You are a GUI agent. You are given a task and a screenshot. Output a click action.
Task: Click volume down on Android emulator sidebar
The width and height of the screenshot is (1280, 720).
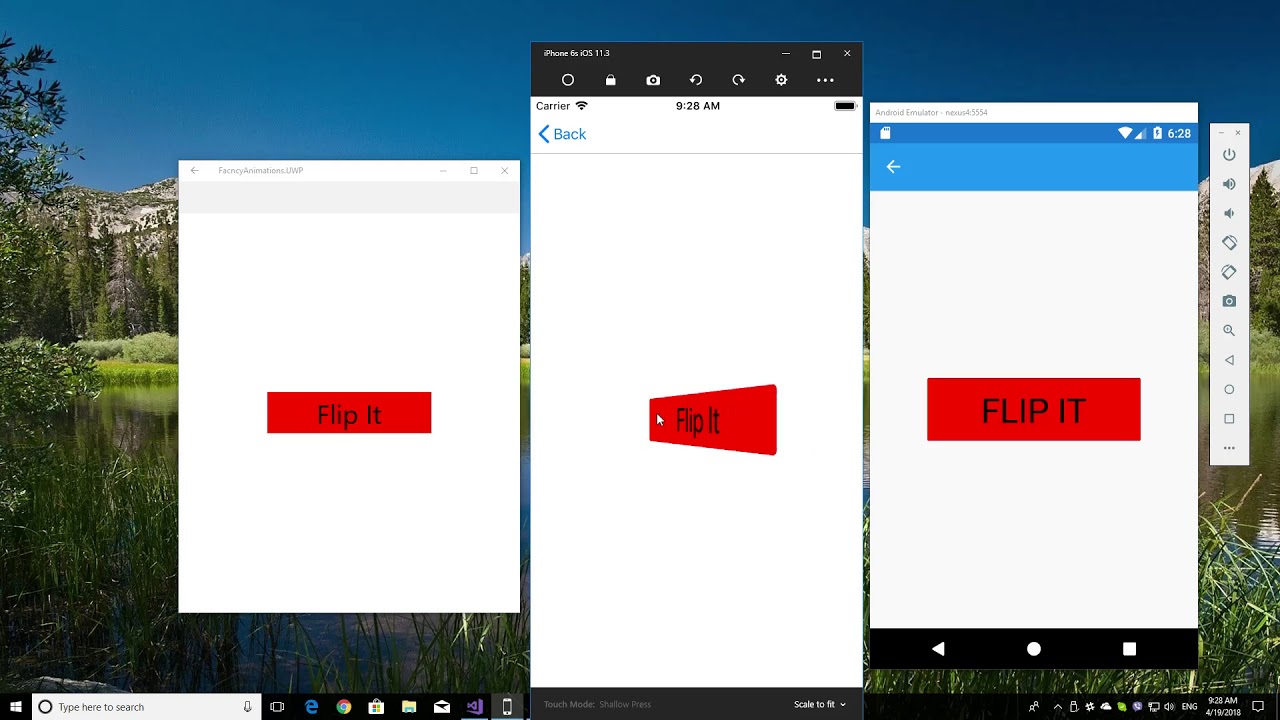[1229, 213]
